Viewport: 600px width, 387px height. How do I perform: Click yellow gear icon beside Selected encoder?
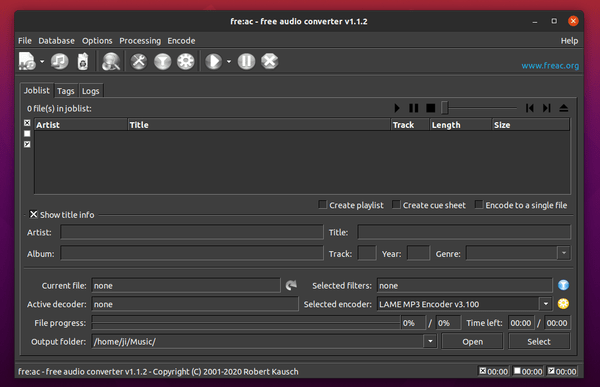click(563, 304)
